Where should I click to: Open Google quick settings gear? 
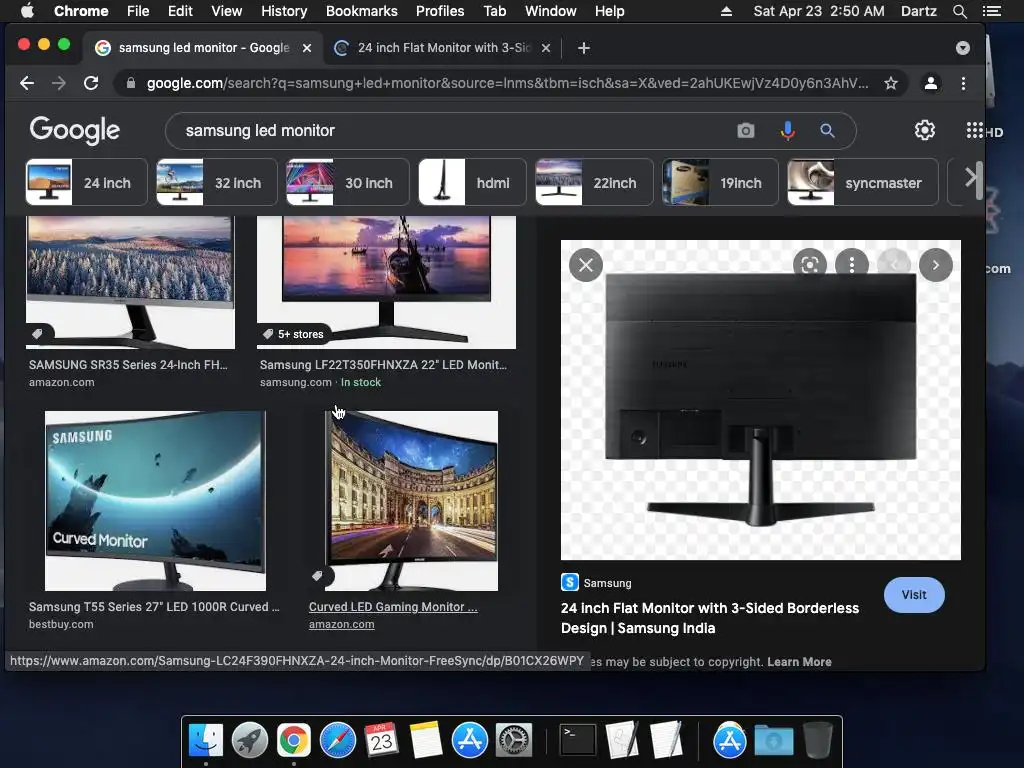pyautogui.click(x=924, y=131)
